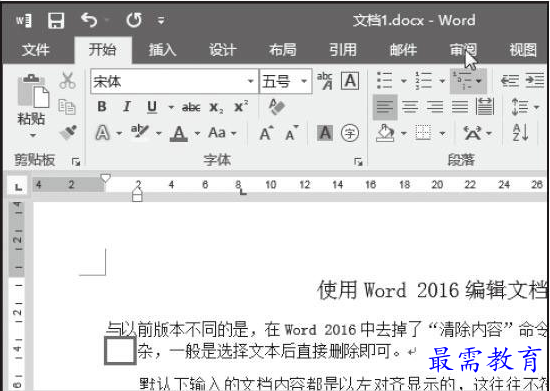Decrease font size with the shrink button
Image resolution: width=550 pixels, height=391 pixels.
click(x=291, y=133)
